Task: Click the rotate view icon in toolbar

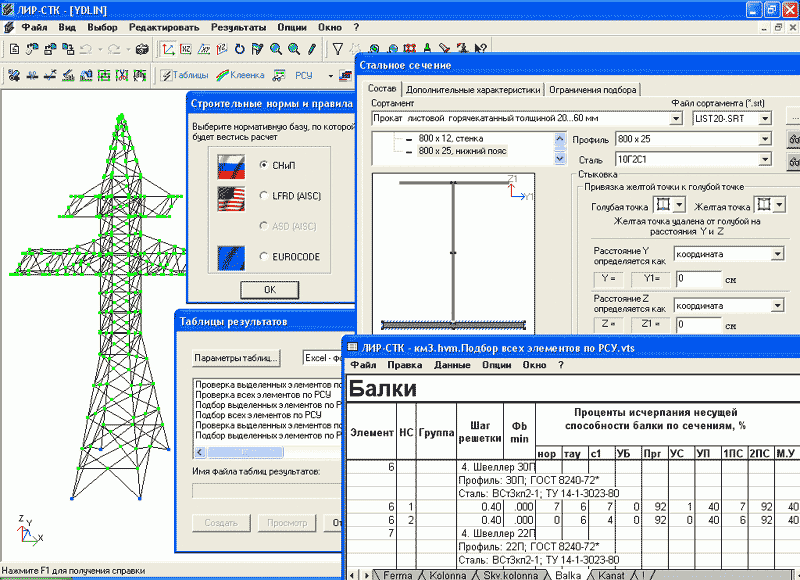Action: click(x=239, y=49)
